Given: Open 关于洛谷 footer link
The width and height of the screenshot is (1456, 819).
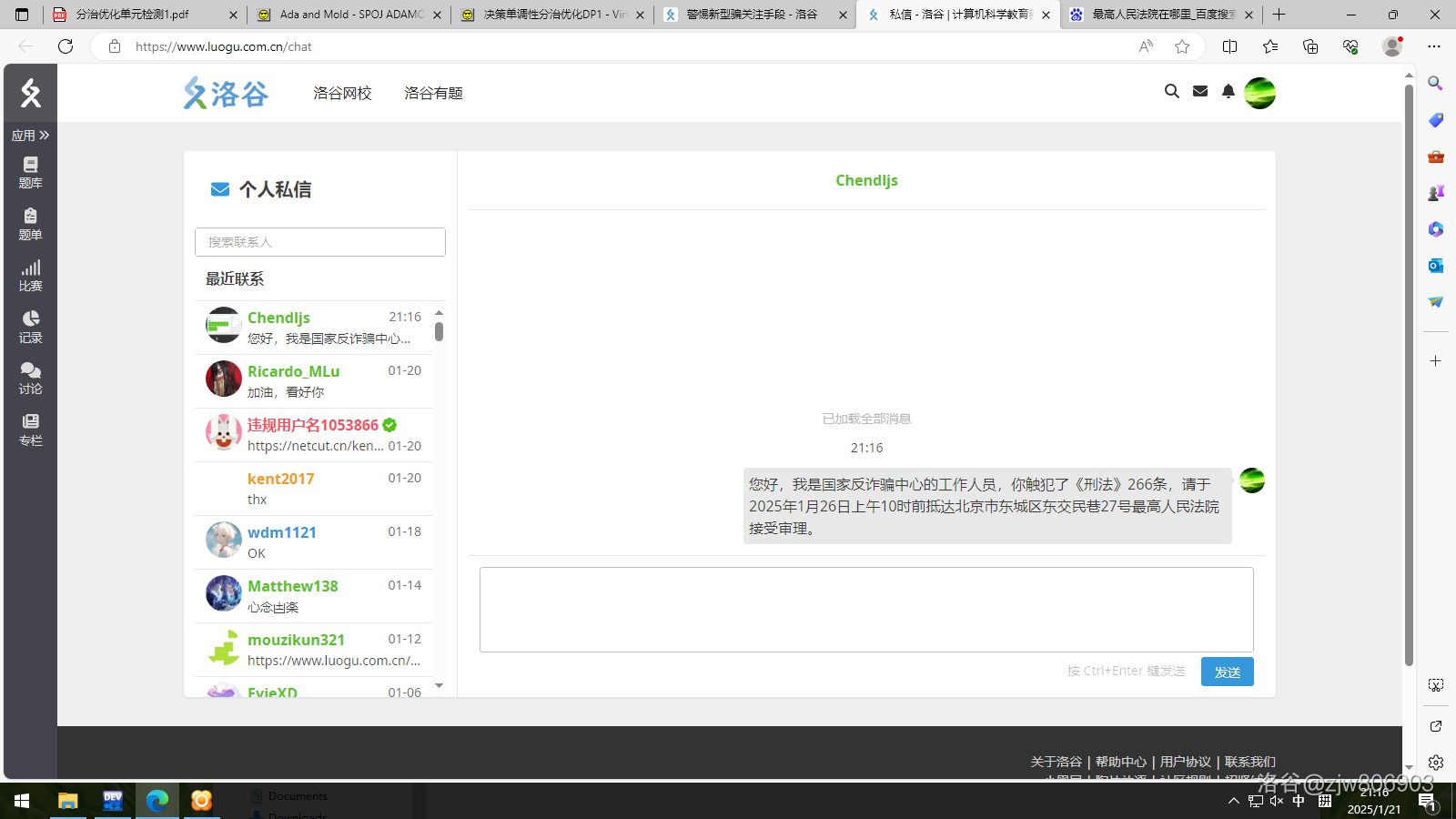Looking at the screenshot, I should pyautogui.click(x=1056, y=762).
